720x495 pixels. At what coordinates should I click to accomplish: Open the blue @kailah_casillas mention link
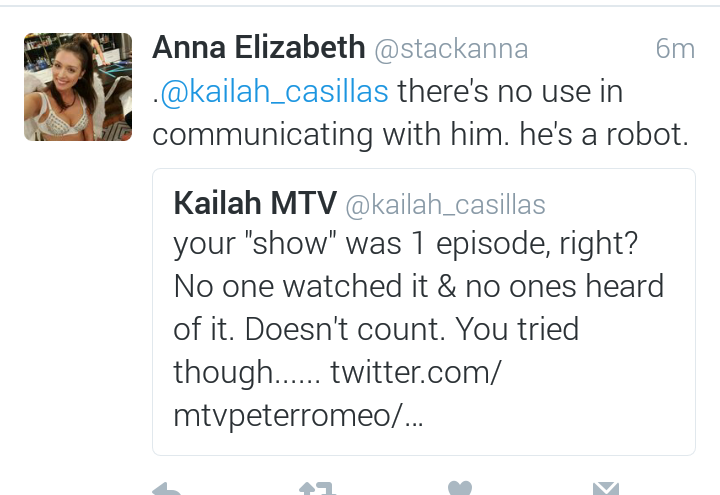coord(275,92)
